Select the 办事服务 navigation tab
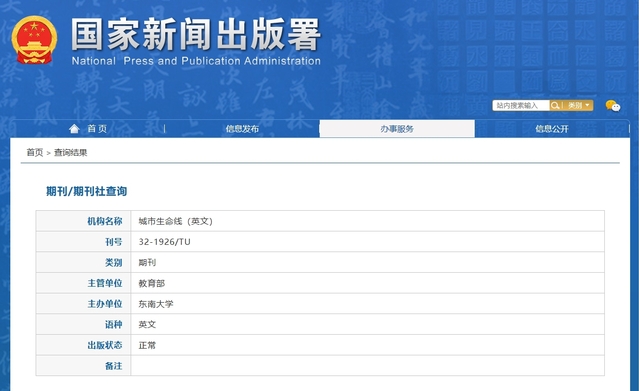Image resolution: width=639 pixels, height=391 pixels. (x=397, y=129)
